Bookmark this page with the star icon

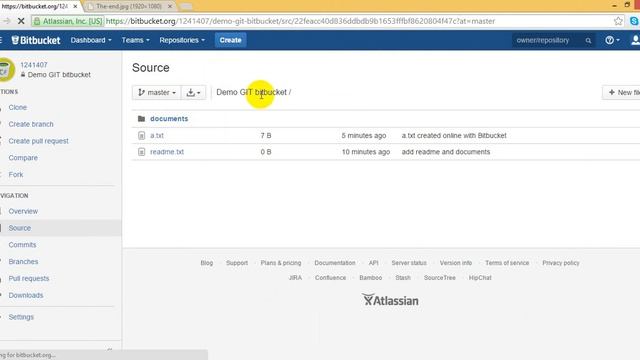[618, 21]
